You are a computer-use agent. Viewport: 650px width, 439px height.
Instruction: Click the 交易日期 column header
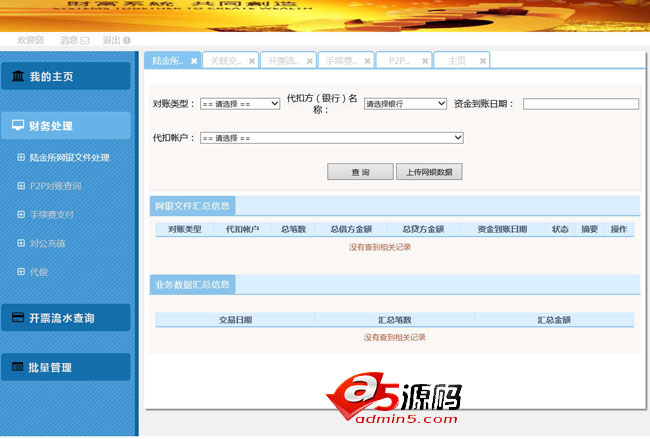tap(235, 320)
